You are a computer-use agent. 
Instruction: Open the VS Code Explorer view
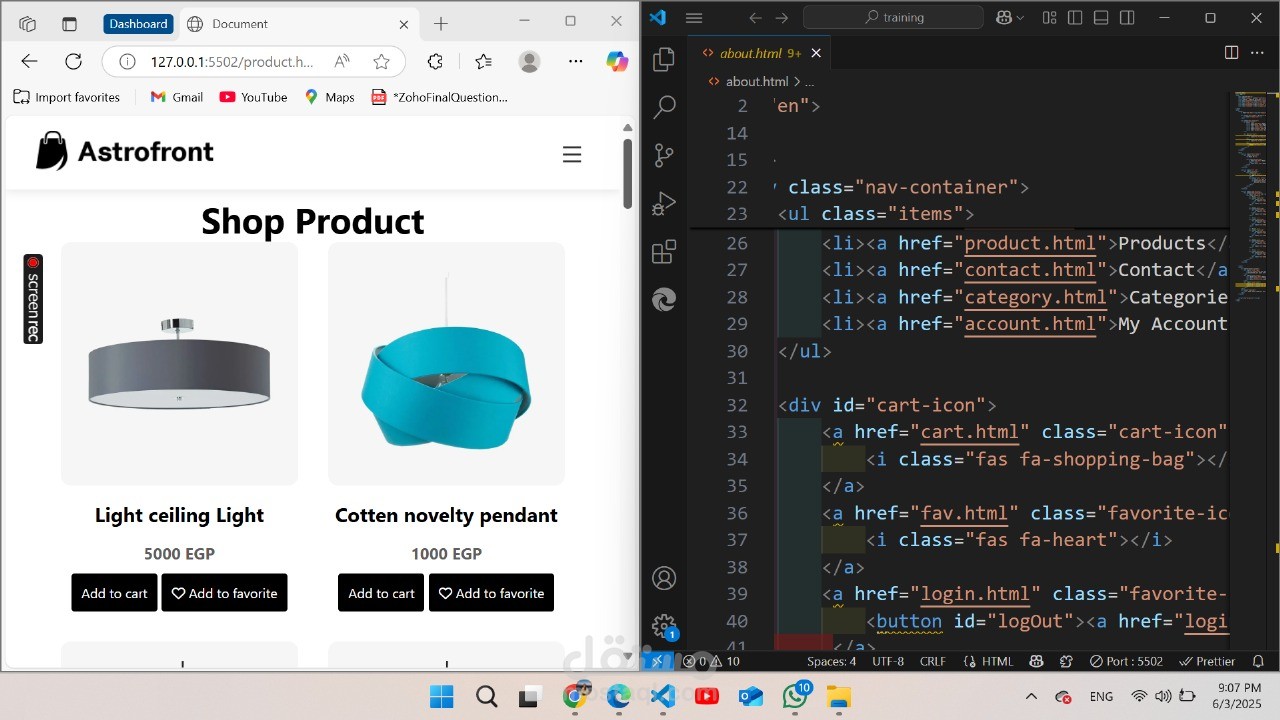point(664,60)
